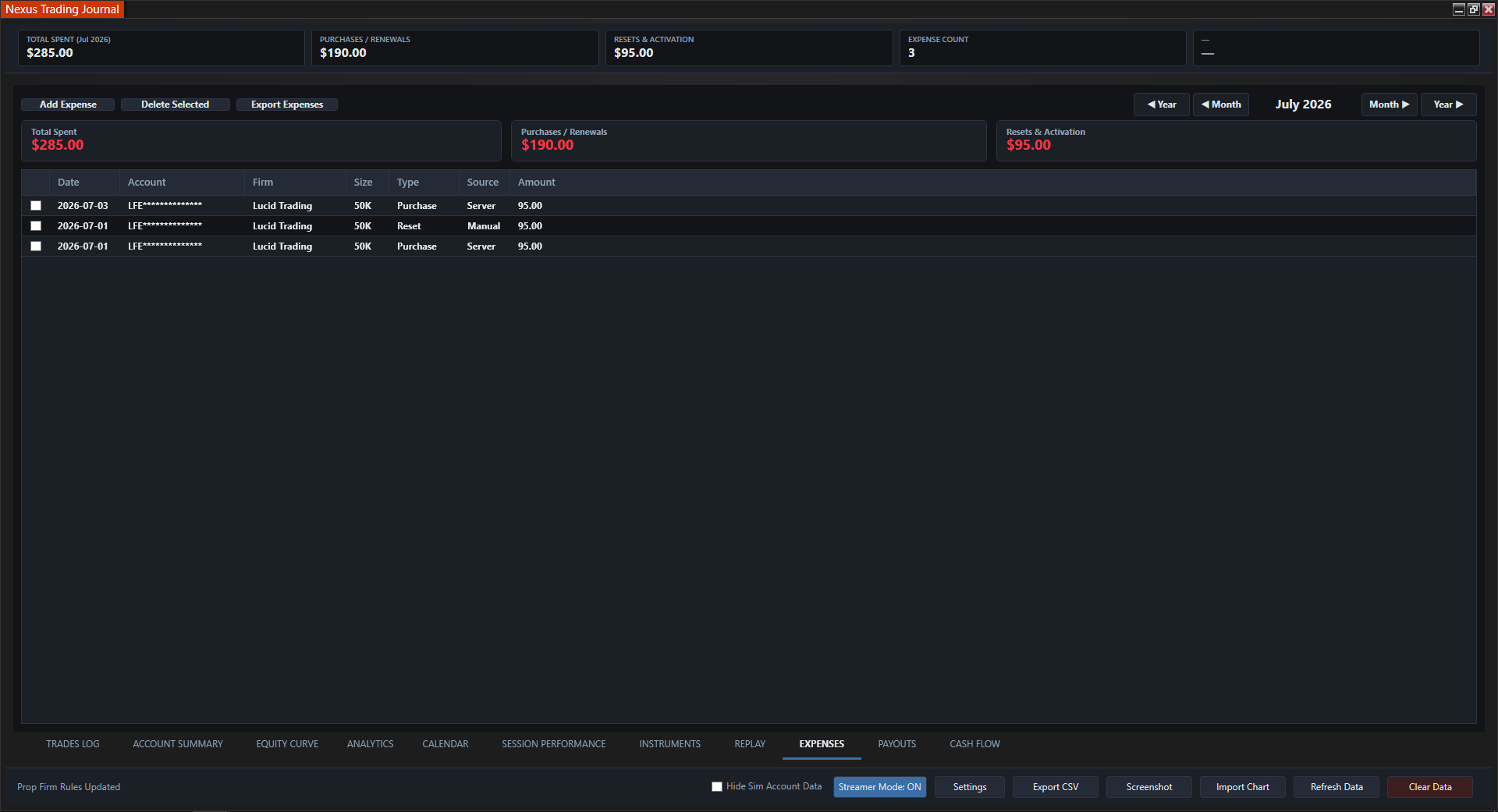Click Export CSV button

(1056, 787)
